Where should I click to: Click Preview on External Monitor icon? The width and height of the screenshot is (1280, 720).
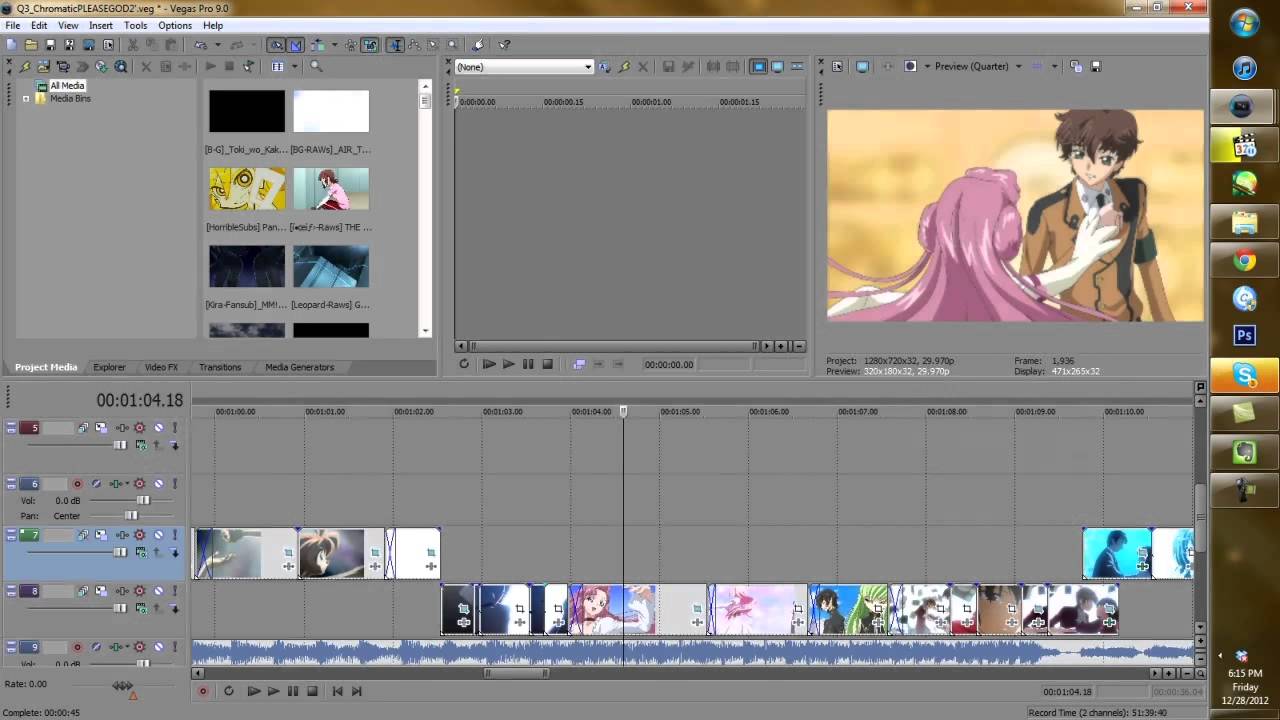click(x=862, y=67)
